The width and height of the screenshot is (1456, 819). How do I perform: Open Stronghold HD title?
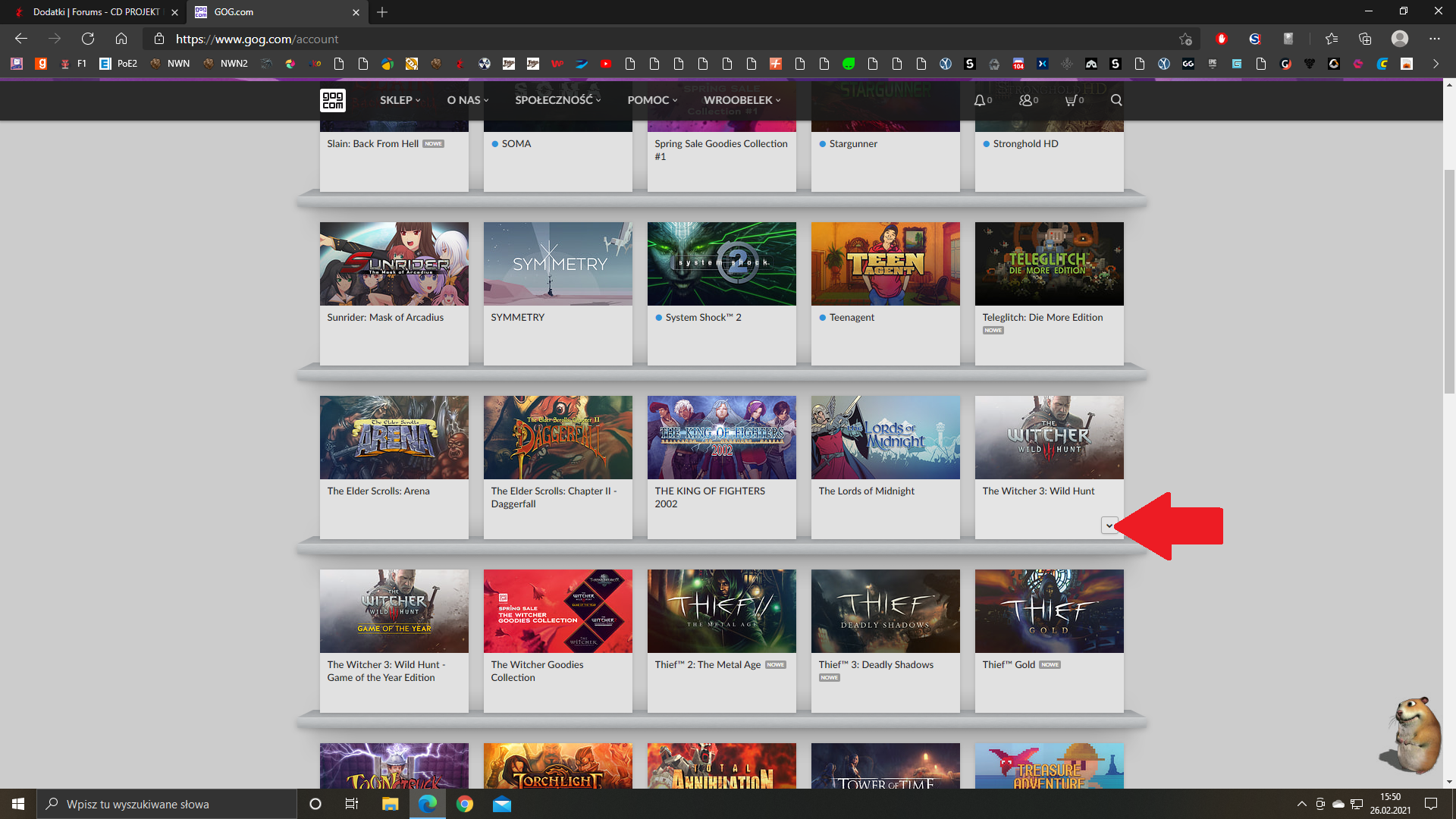pos(1025,143)
